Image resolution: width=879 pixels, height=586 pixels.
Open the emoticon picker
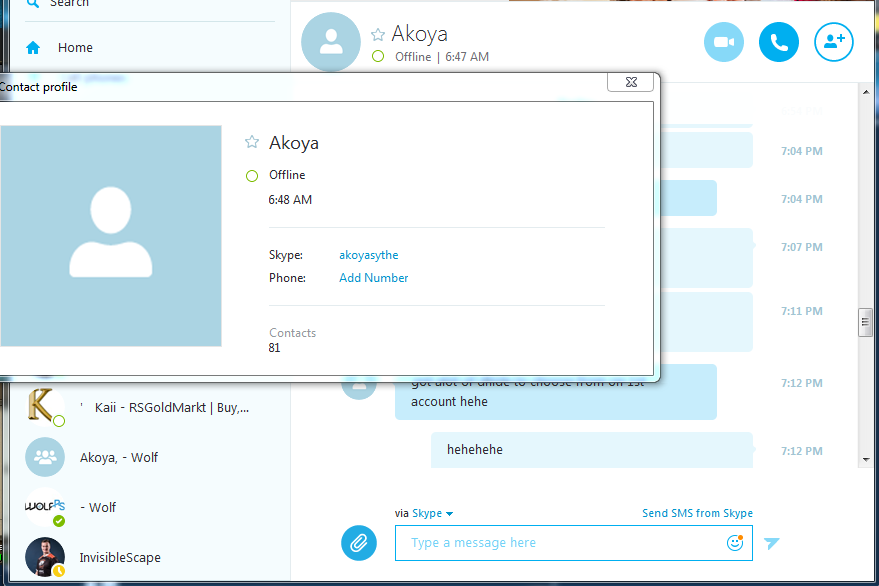[x=734, y=543]
